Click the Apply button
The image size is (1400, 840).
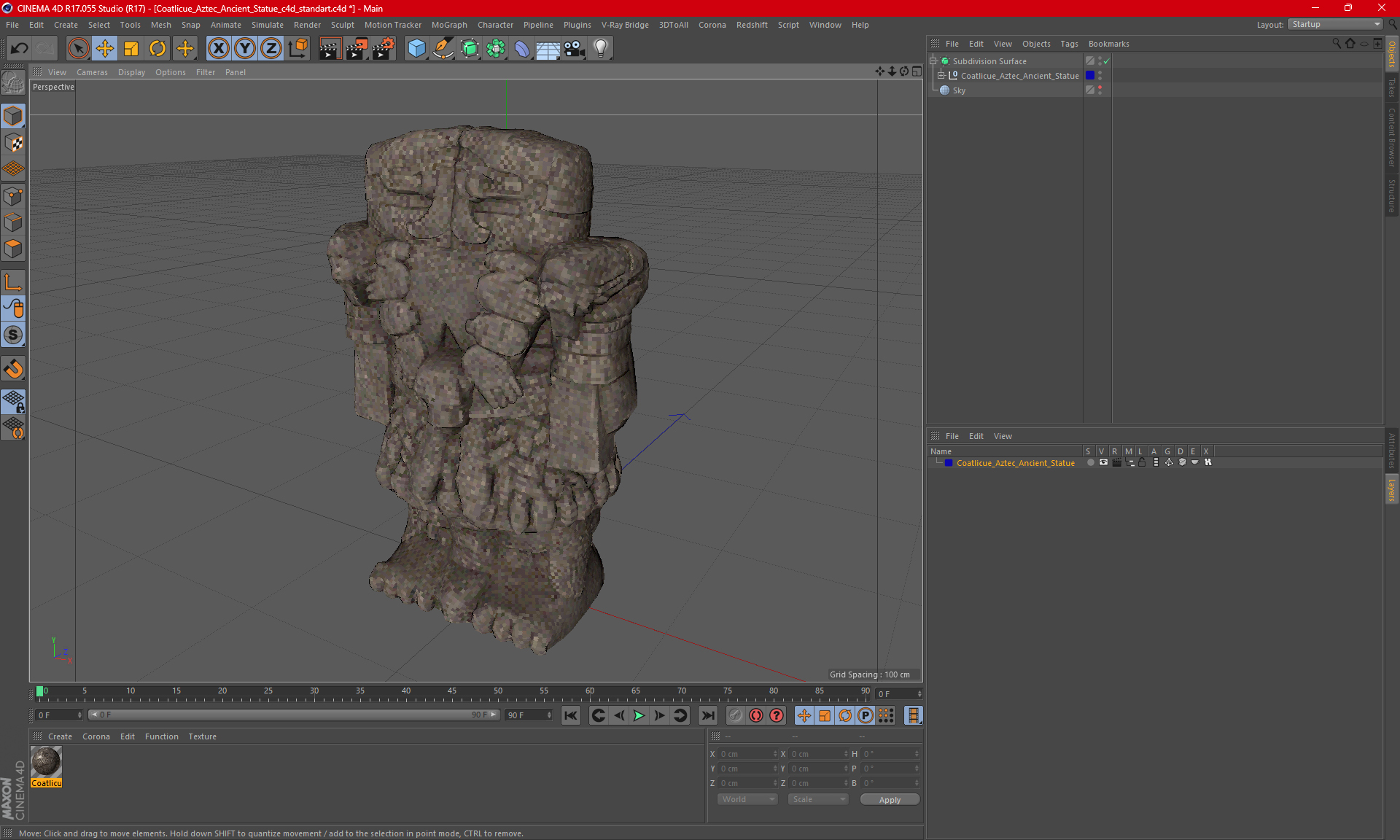pyautogui.click(x=890, y=800)
